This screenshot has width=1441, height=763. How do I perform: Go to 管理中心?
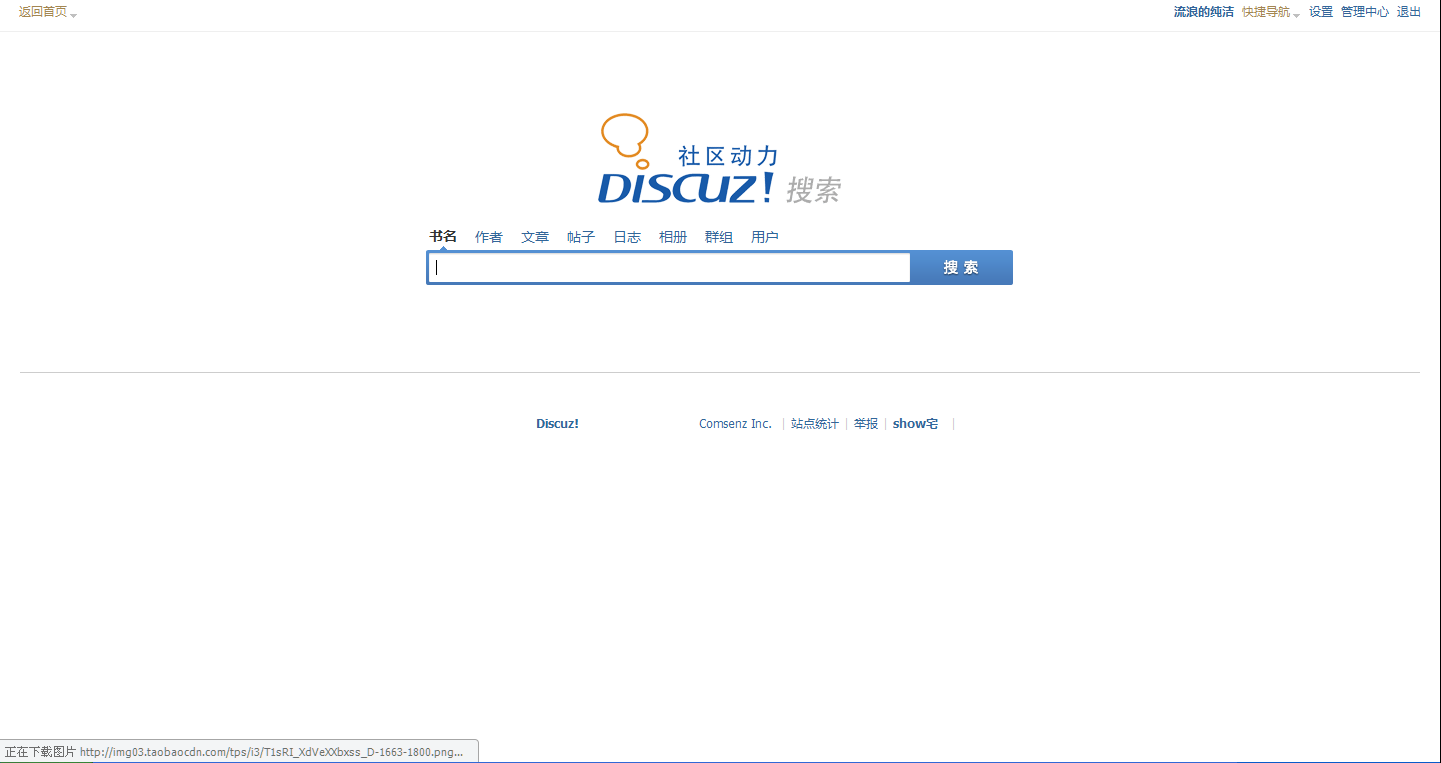[x=1365, y=12]
